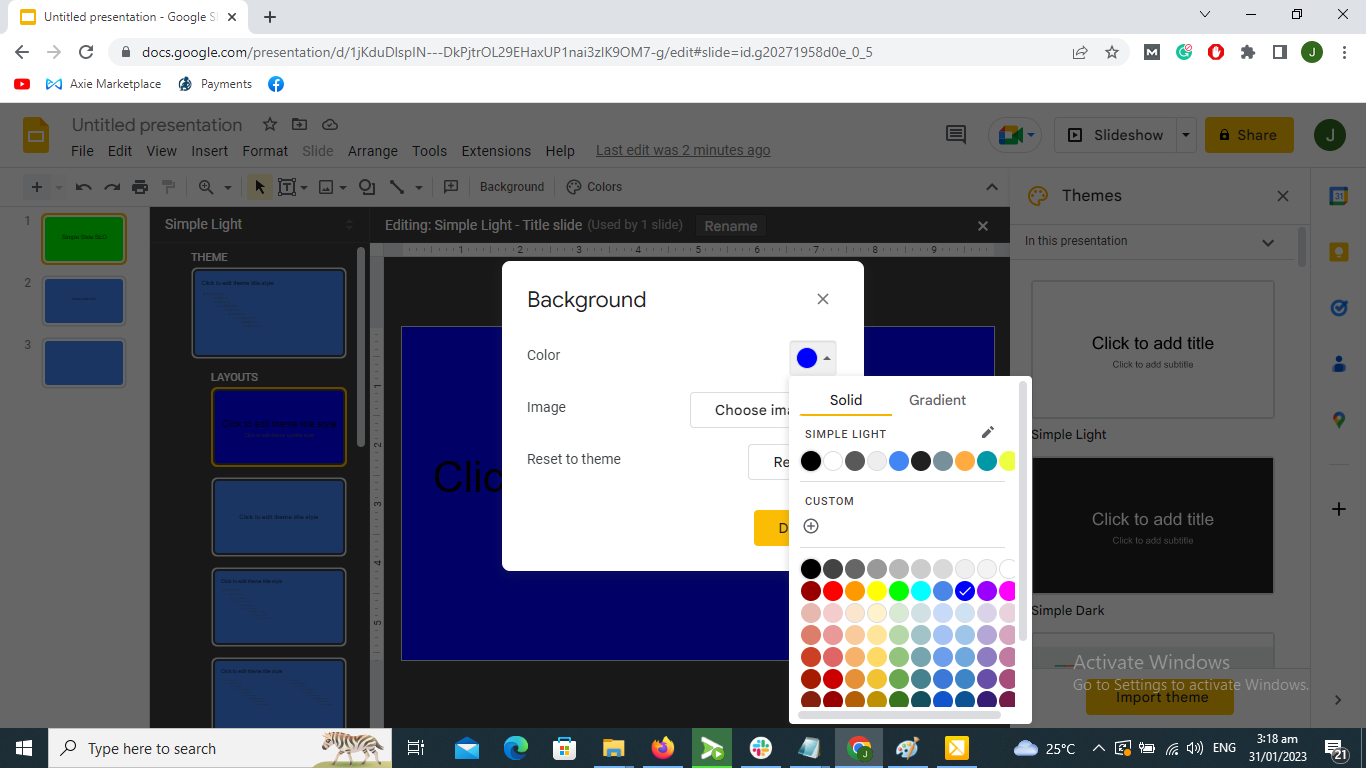Viewport: 1366px width, 768px height.
Task: Redo the last action
Action: point(111,187)
